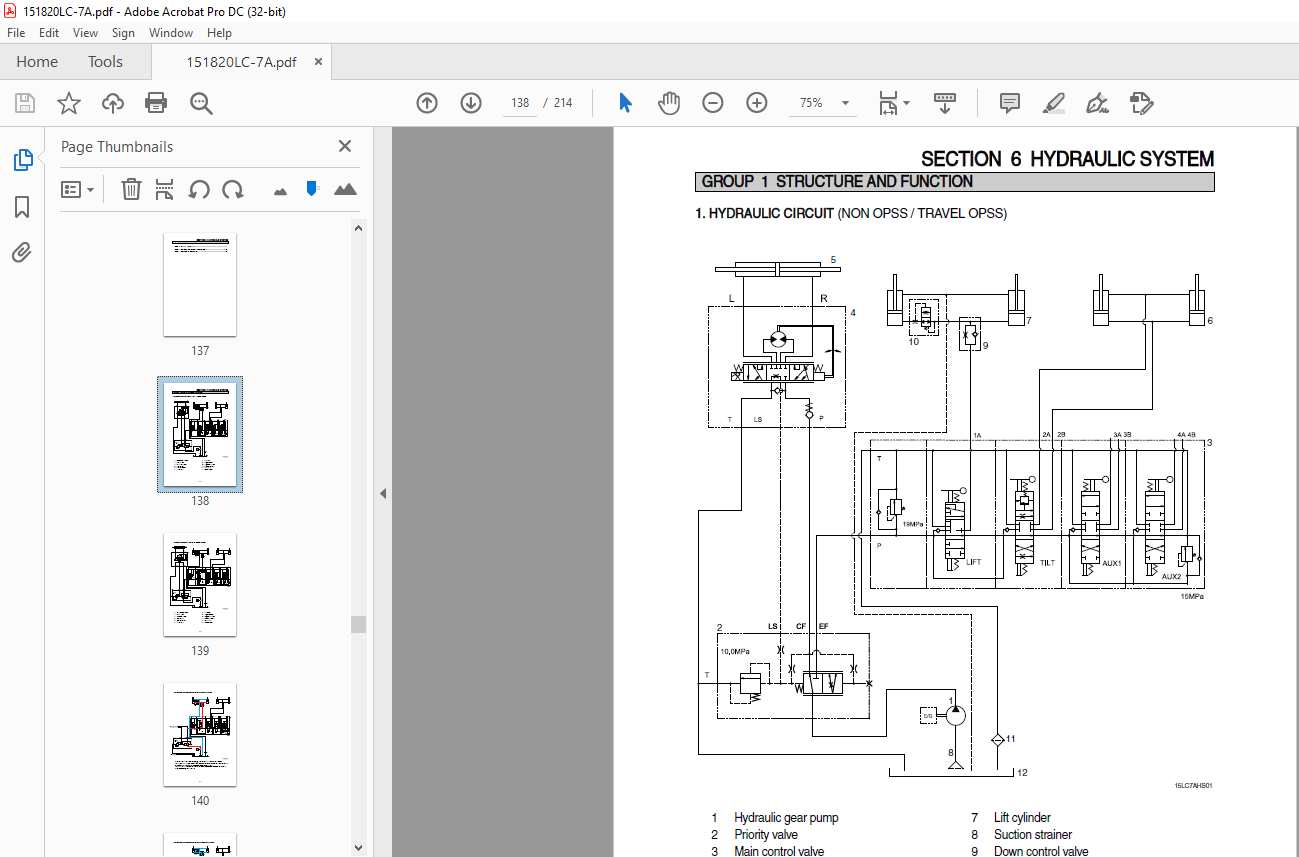The height and width of the screenshot is (857, 1299).
Task: Go to the previous page arrow
Action: point(427,103)
